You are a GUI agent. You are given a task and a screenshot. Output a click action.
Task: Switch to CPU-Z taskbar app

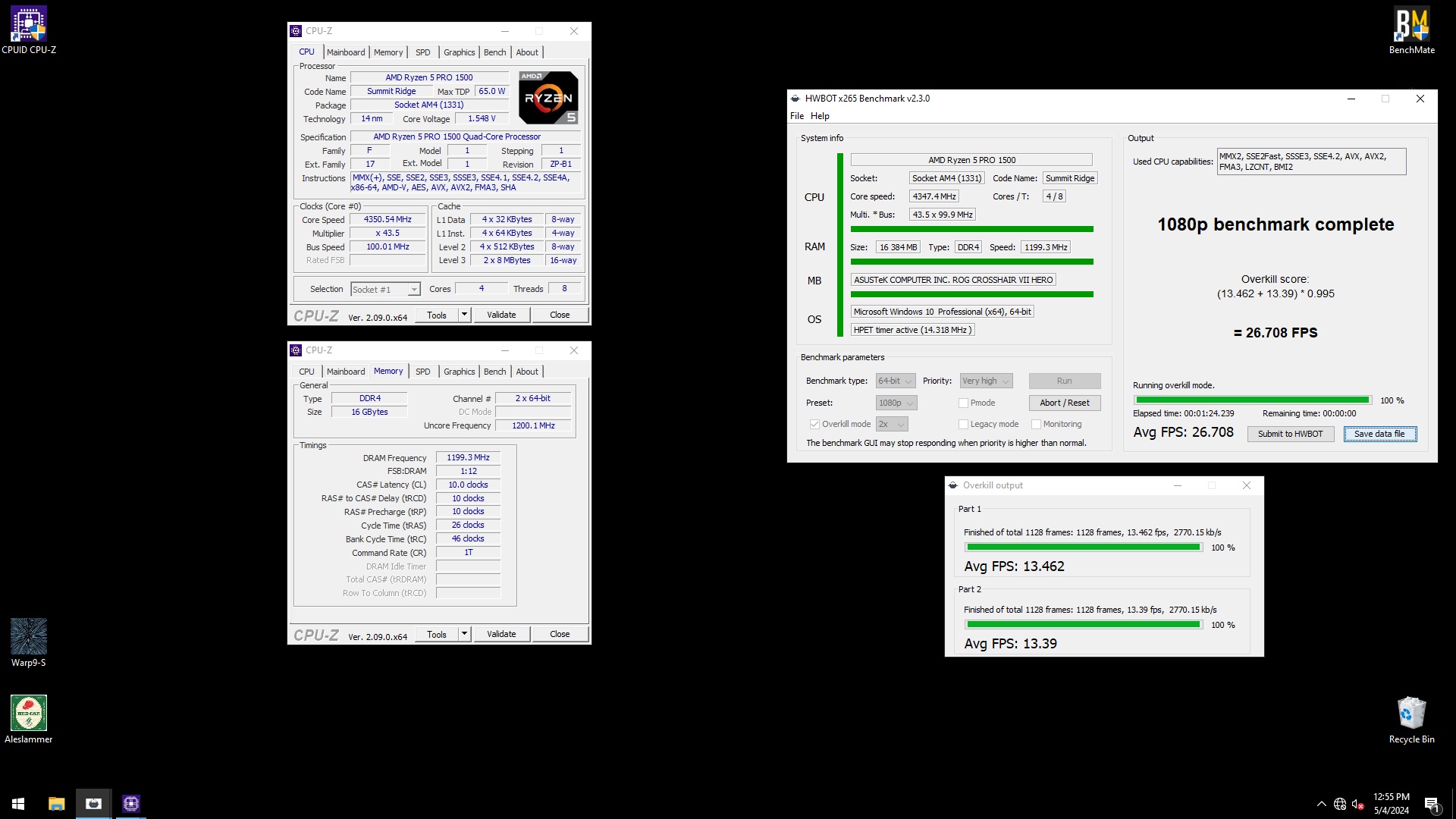tap(130, 804)
